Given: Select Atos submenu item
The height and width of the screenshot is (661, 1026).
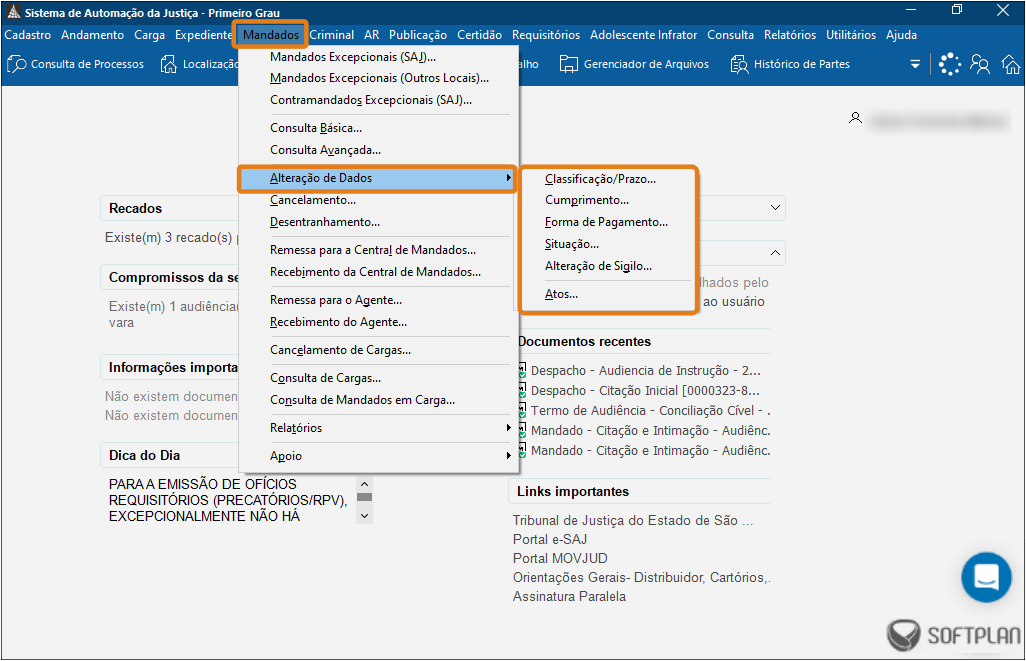Looking at the screenshot, I should pyautogui.click(x=609, y=295).
